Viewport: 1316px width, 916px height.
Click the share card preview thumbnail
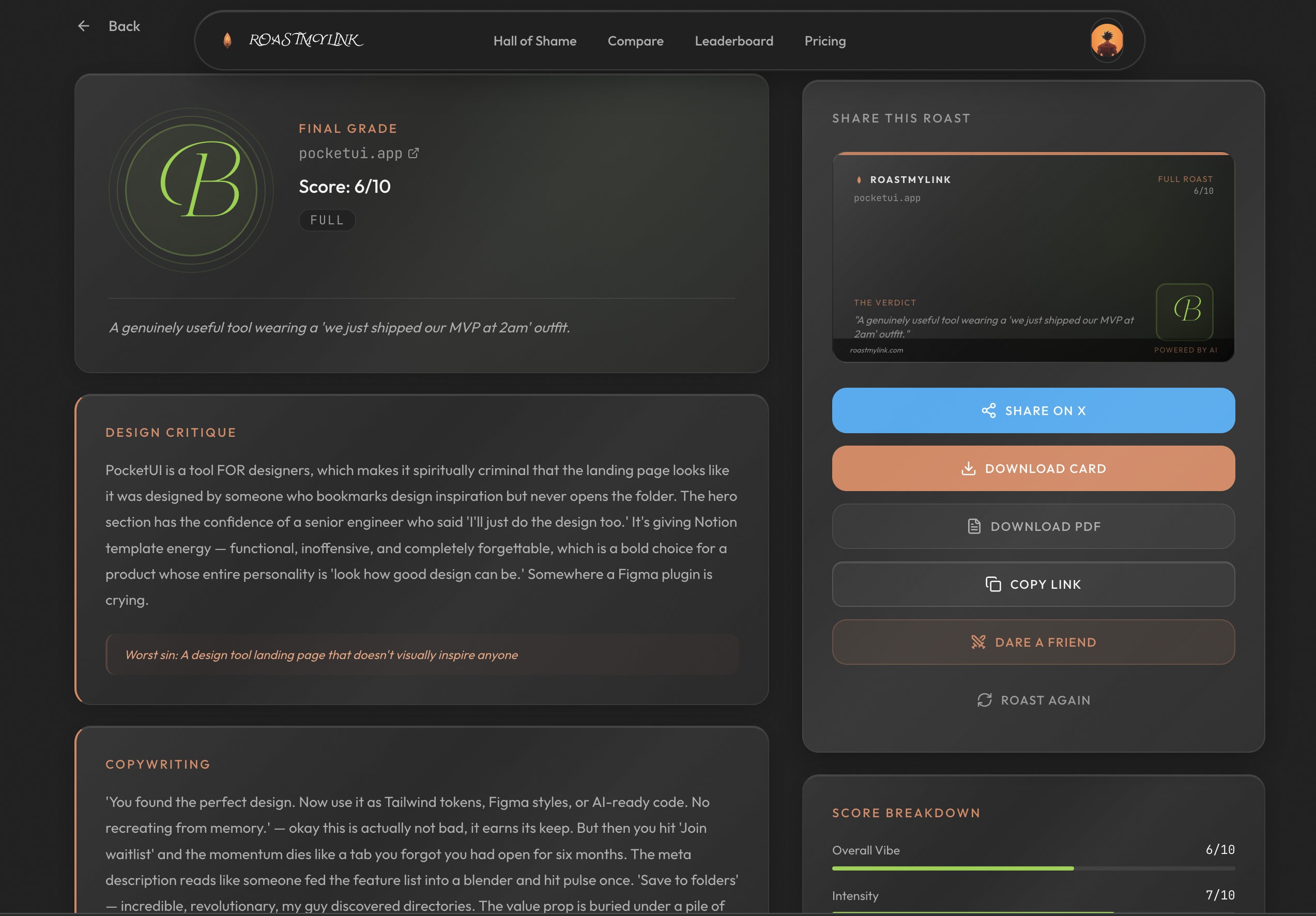coord(1033,257)
